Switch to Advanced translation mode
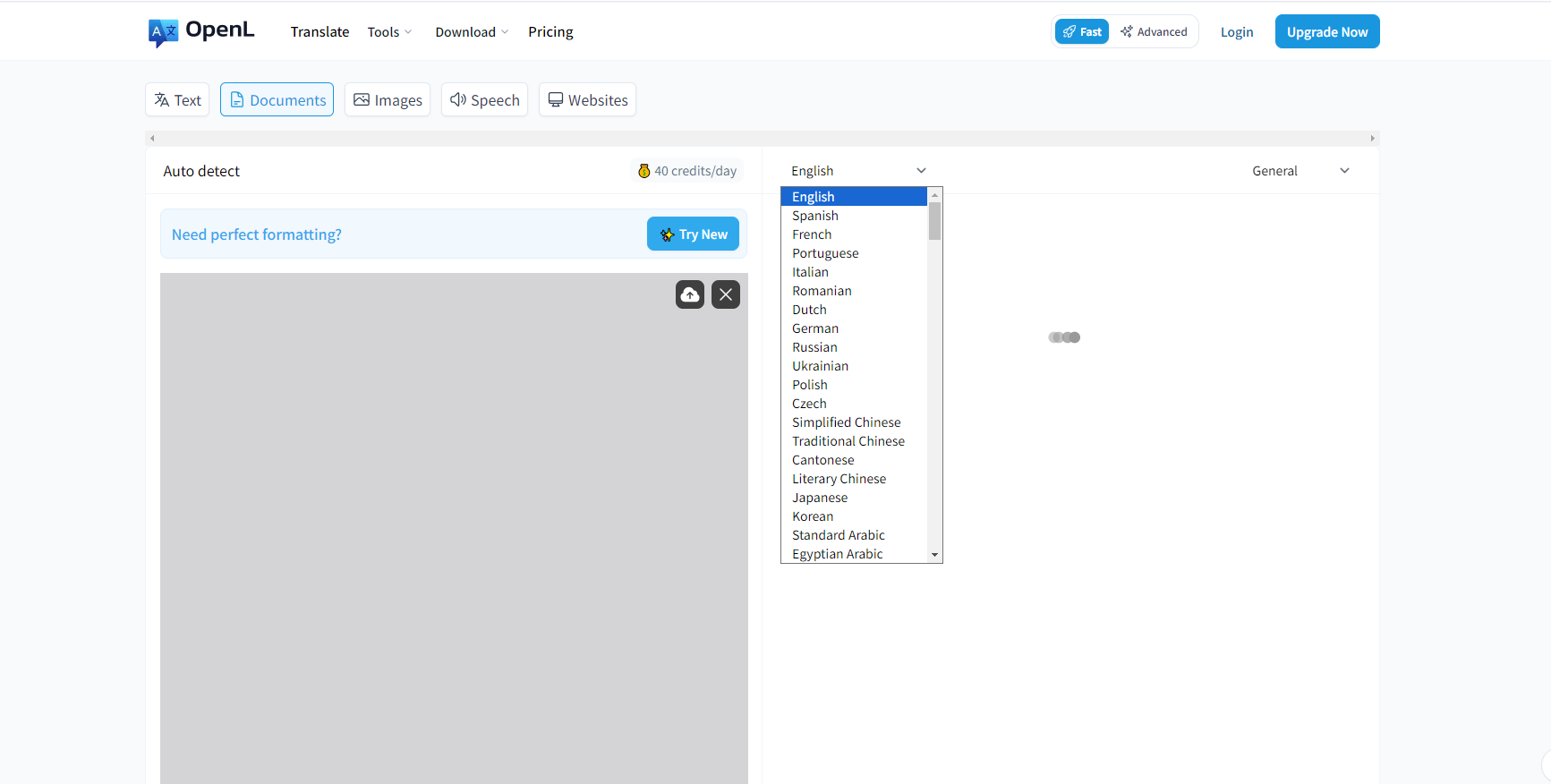The width and height of the screenshot is (1551, 784). coord(1154,32)
